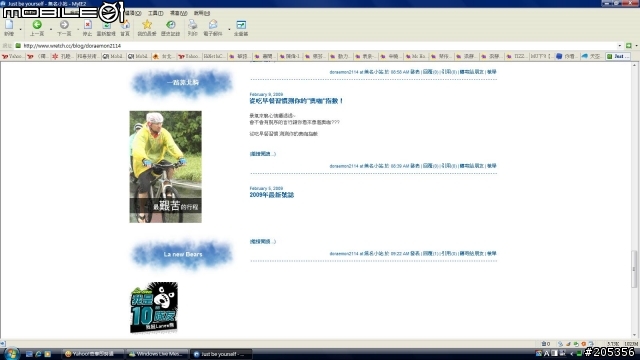
Task: Expand the forward history arrow next to 下一頁
Action: (78, 29)
